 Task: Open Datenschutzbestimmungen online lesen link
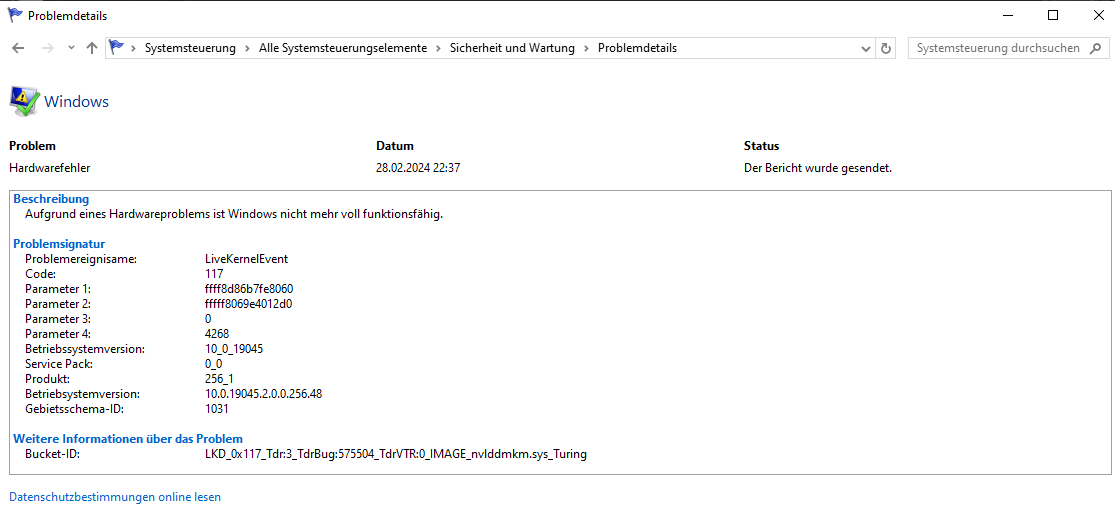tap(114, 497)
